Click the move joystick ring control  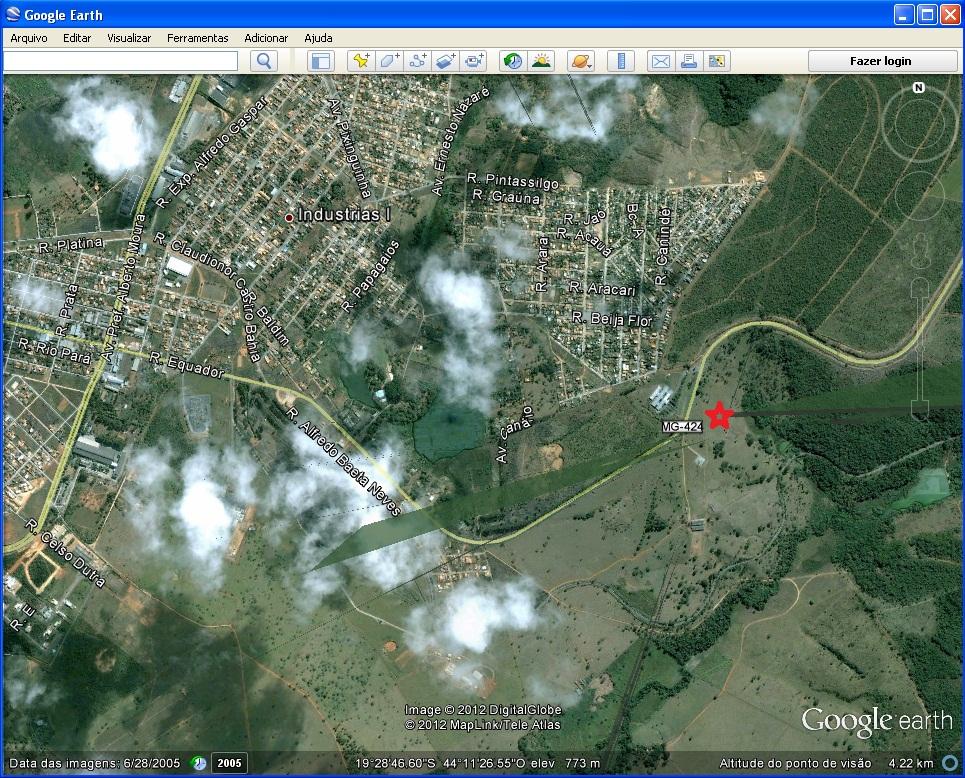918,196
